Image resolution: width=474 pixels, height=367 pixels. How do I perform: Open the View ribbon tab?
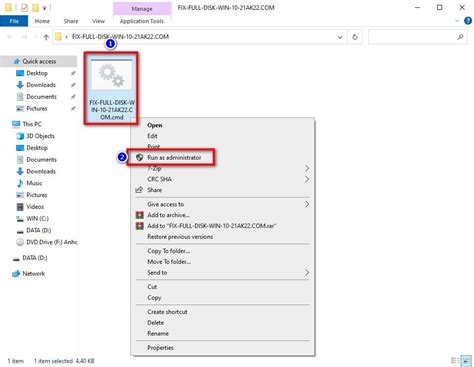tap(98, 21)
